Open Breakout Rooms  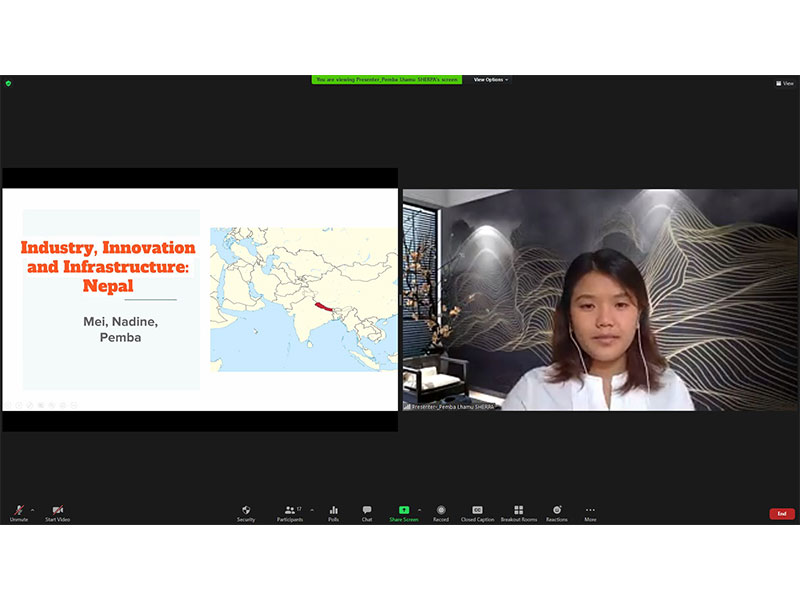pos(518,512)
